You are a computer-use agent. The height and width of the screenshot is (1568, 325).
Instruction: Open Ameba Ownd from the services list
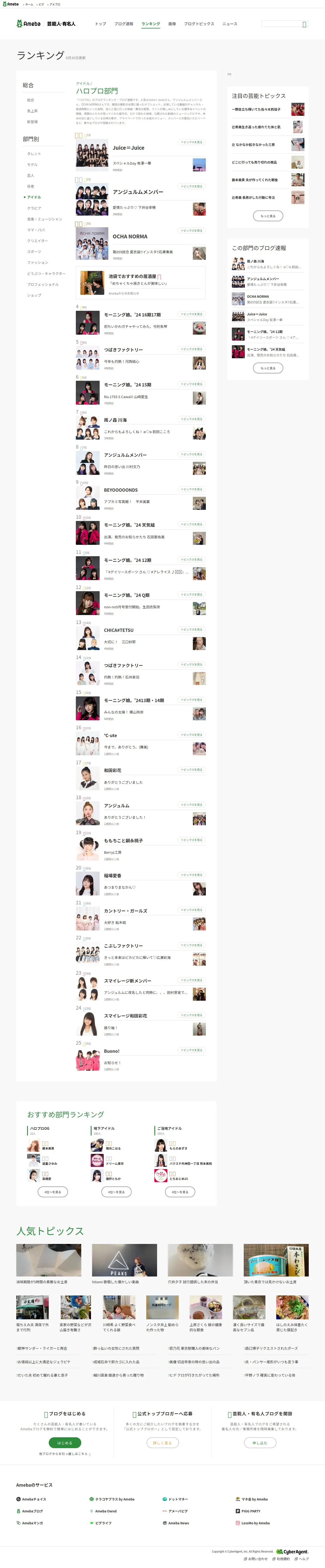pos(105,1511)
